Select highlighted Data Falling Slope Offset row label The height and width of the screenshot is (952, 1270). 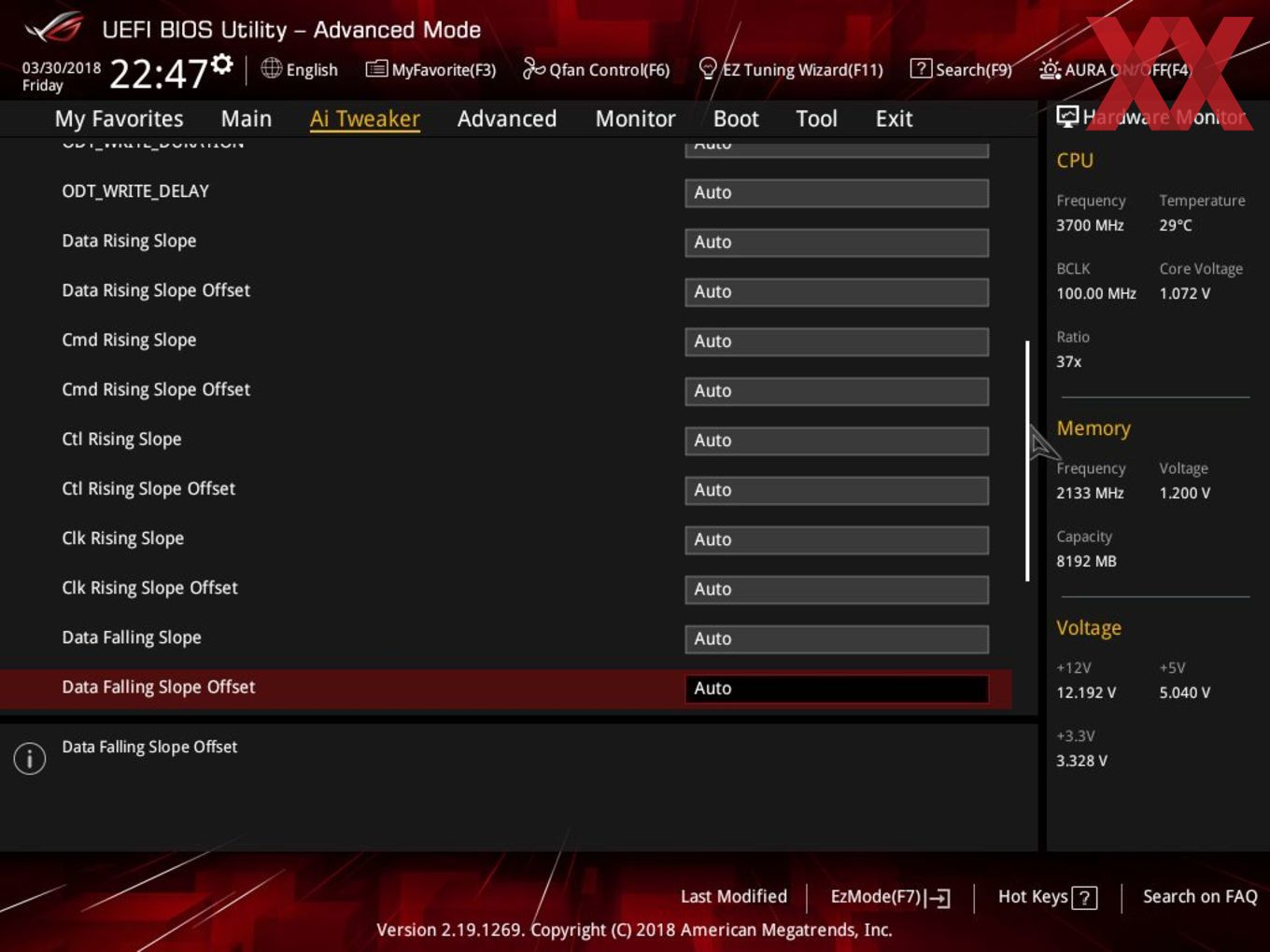coord(159,687)
